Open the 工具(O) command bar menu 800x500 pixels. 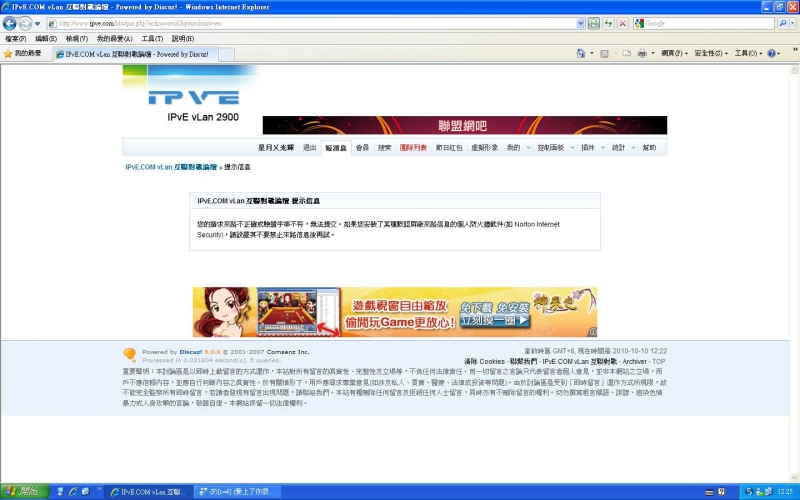(748, 53)
